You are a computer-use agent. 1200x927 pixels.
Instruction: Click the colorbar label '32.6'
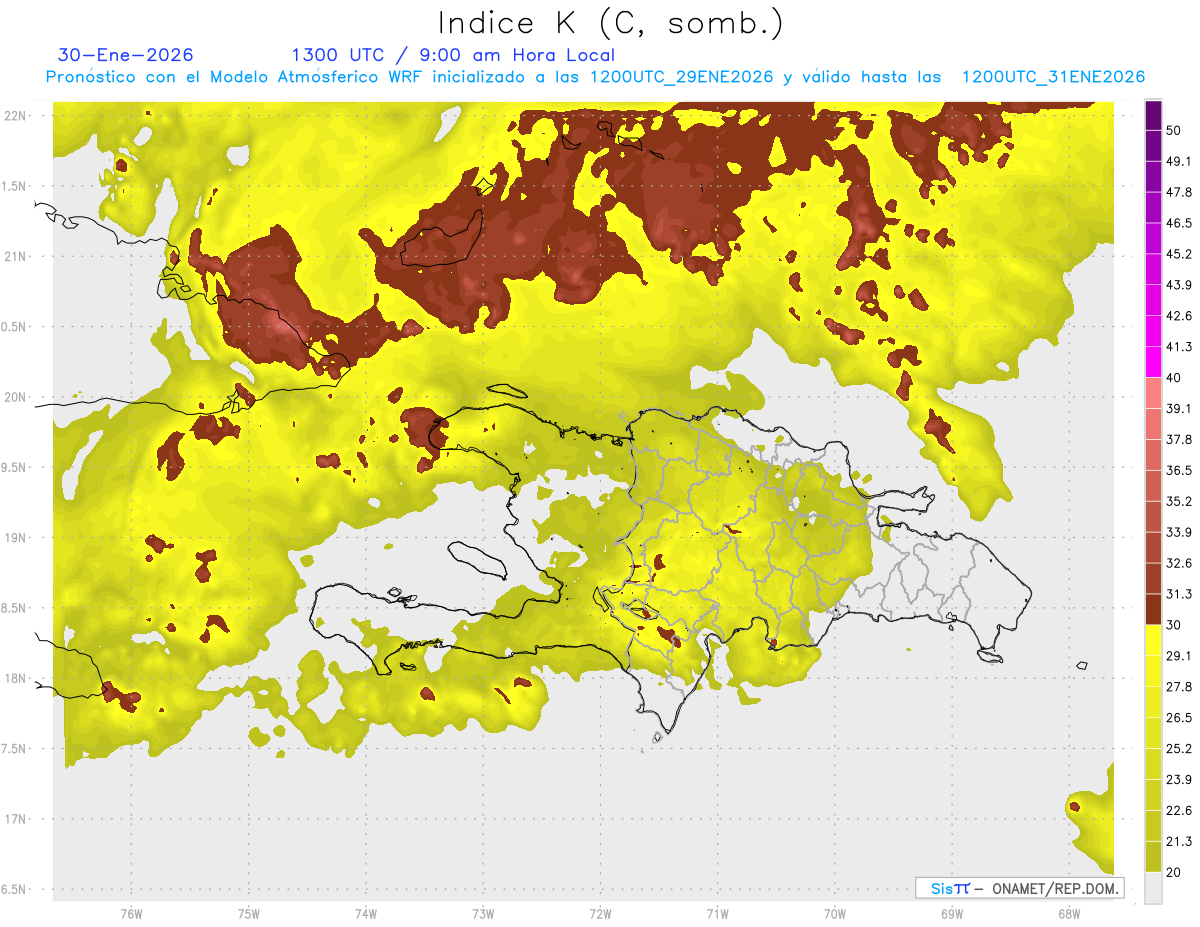[1179, 563]
